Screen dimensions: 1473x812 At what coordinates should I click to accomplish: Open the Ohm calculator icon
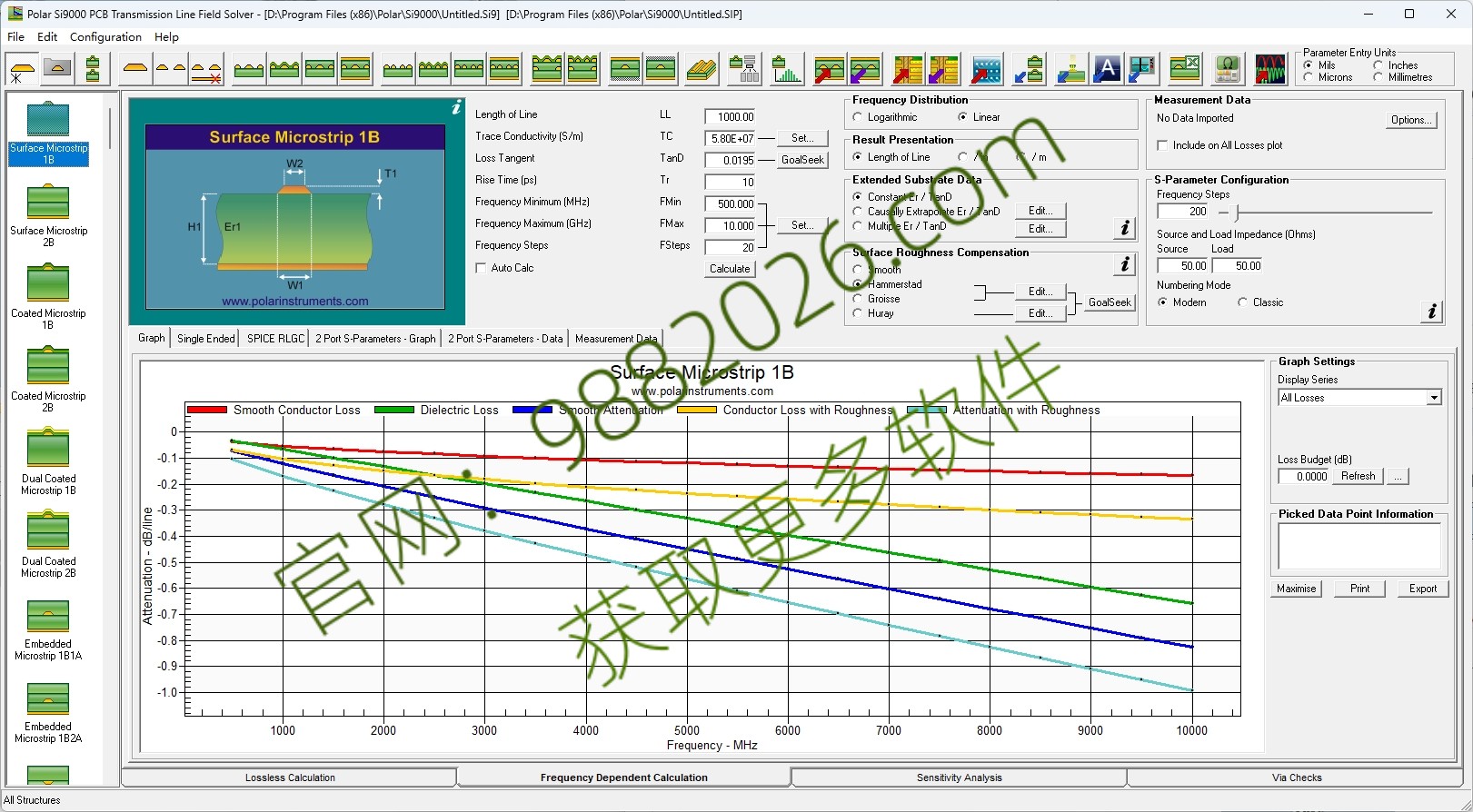point(1228,69)
